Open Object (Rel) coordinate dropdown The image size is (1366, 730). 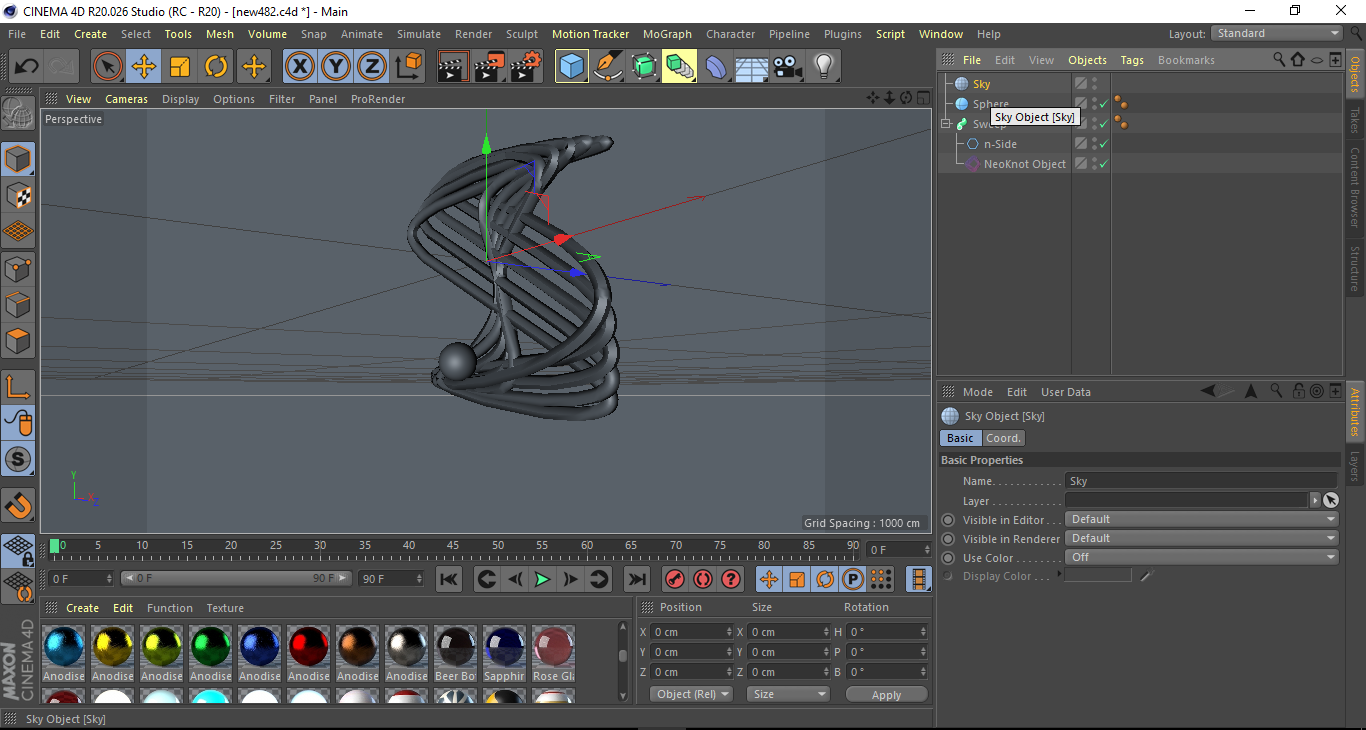[x=691, y=694]
